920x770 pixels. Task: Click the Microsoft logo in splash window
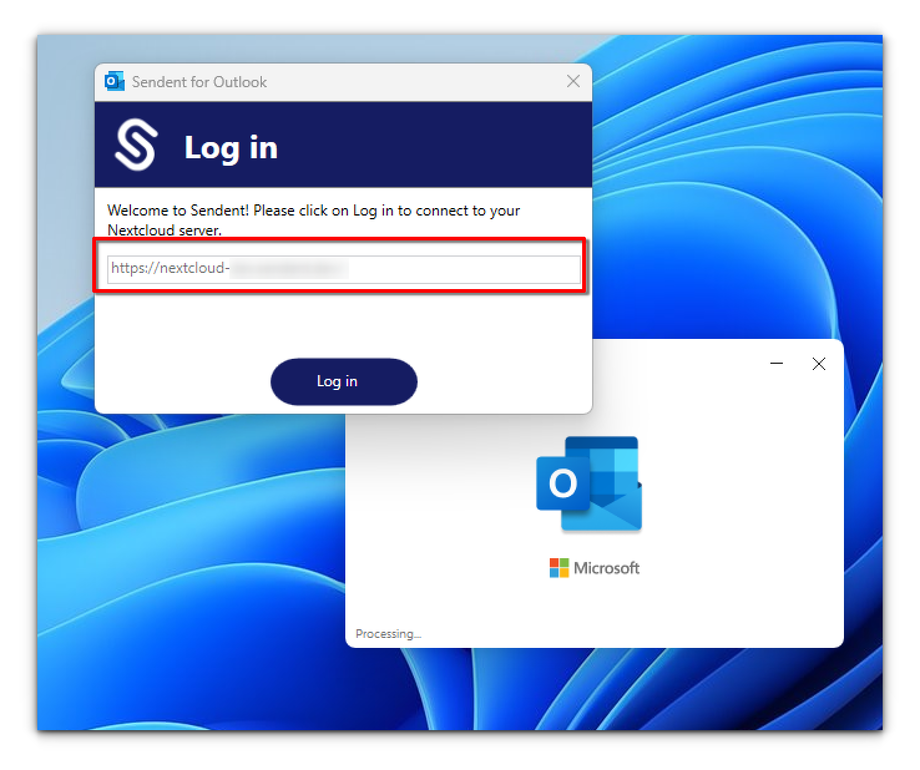(594, 568)
